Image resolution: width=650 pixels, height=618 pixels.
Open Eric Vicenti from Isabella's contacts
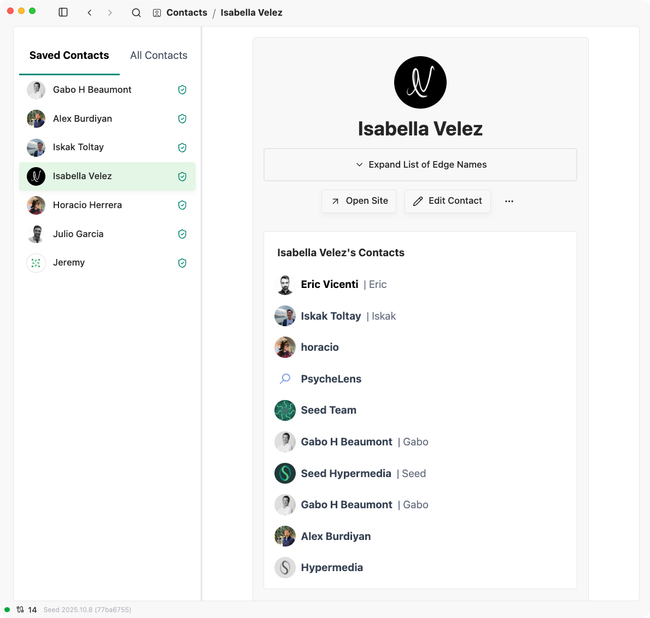click(329, 285)
